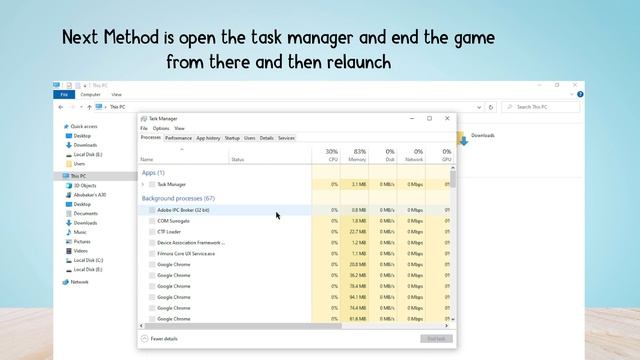Click the Task Manager title bar icon
The height and width of the screenshot is (360, 640).
[x=144, y=119]
